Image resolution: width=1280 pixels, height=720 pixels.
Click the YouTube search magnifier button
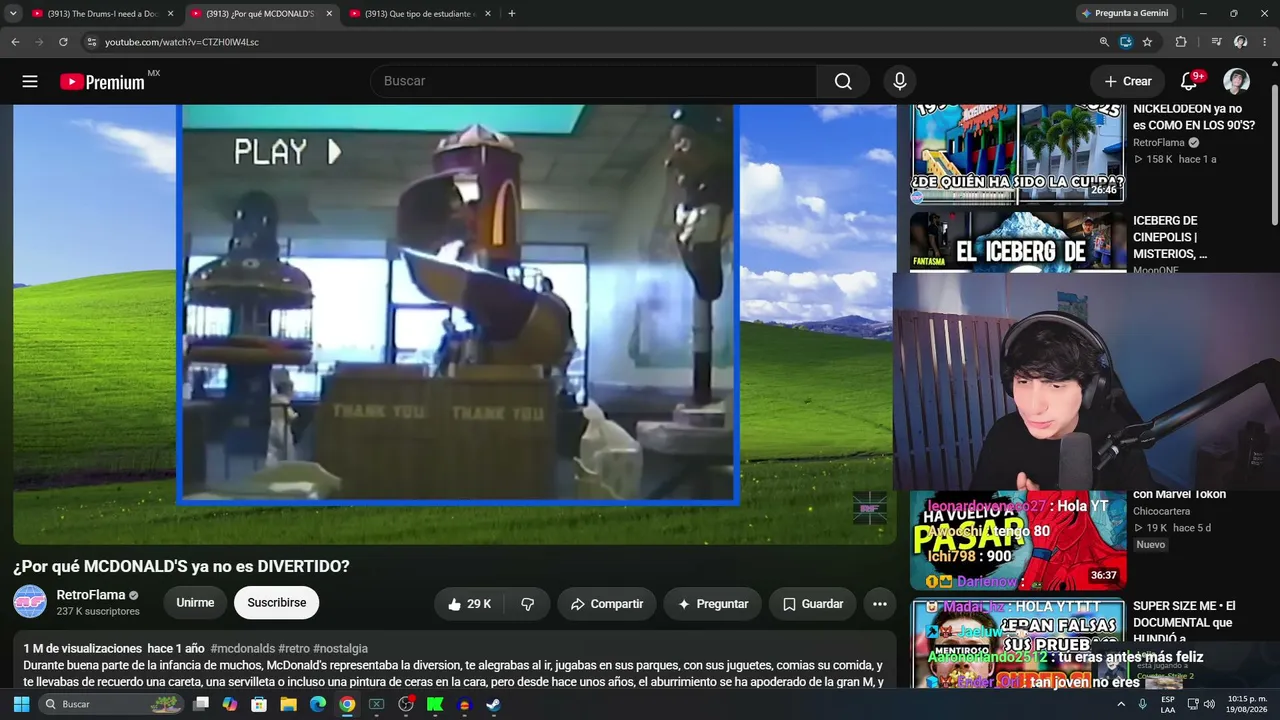tap(843, 81)
